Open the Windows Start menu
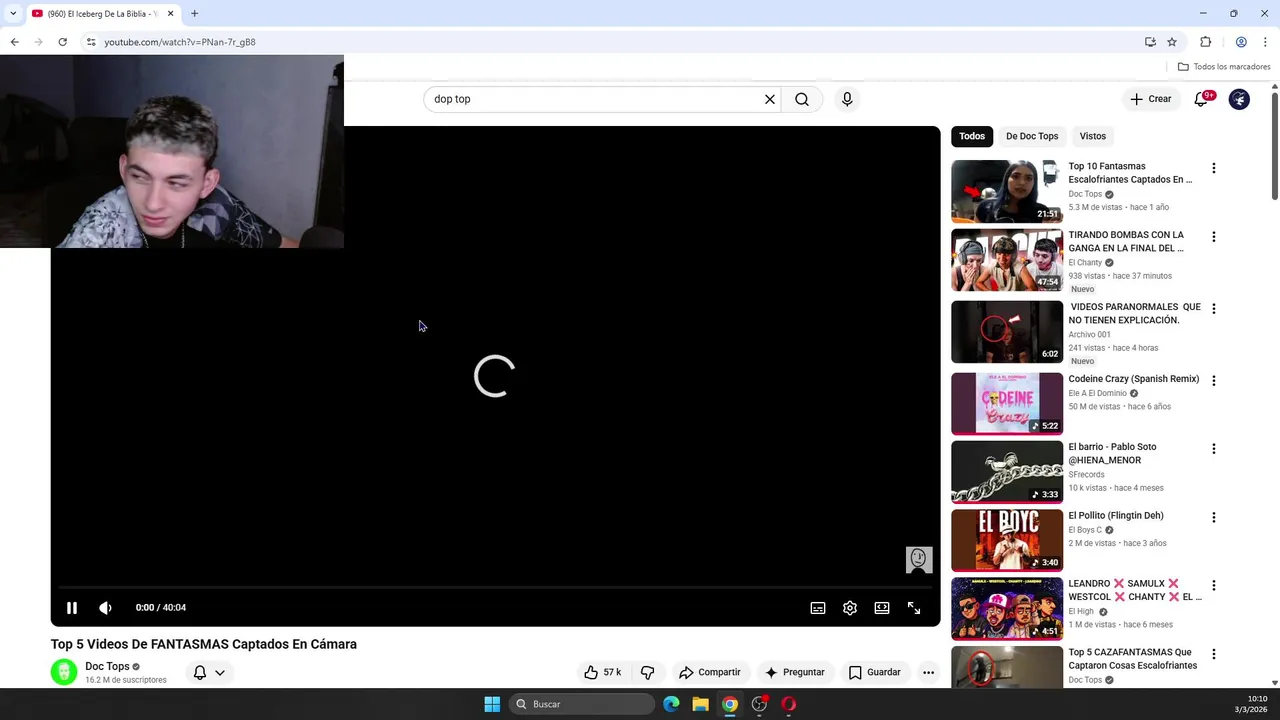Viewport: 1280px width, 720px height. [492, 704]
